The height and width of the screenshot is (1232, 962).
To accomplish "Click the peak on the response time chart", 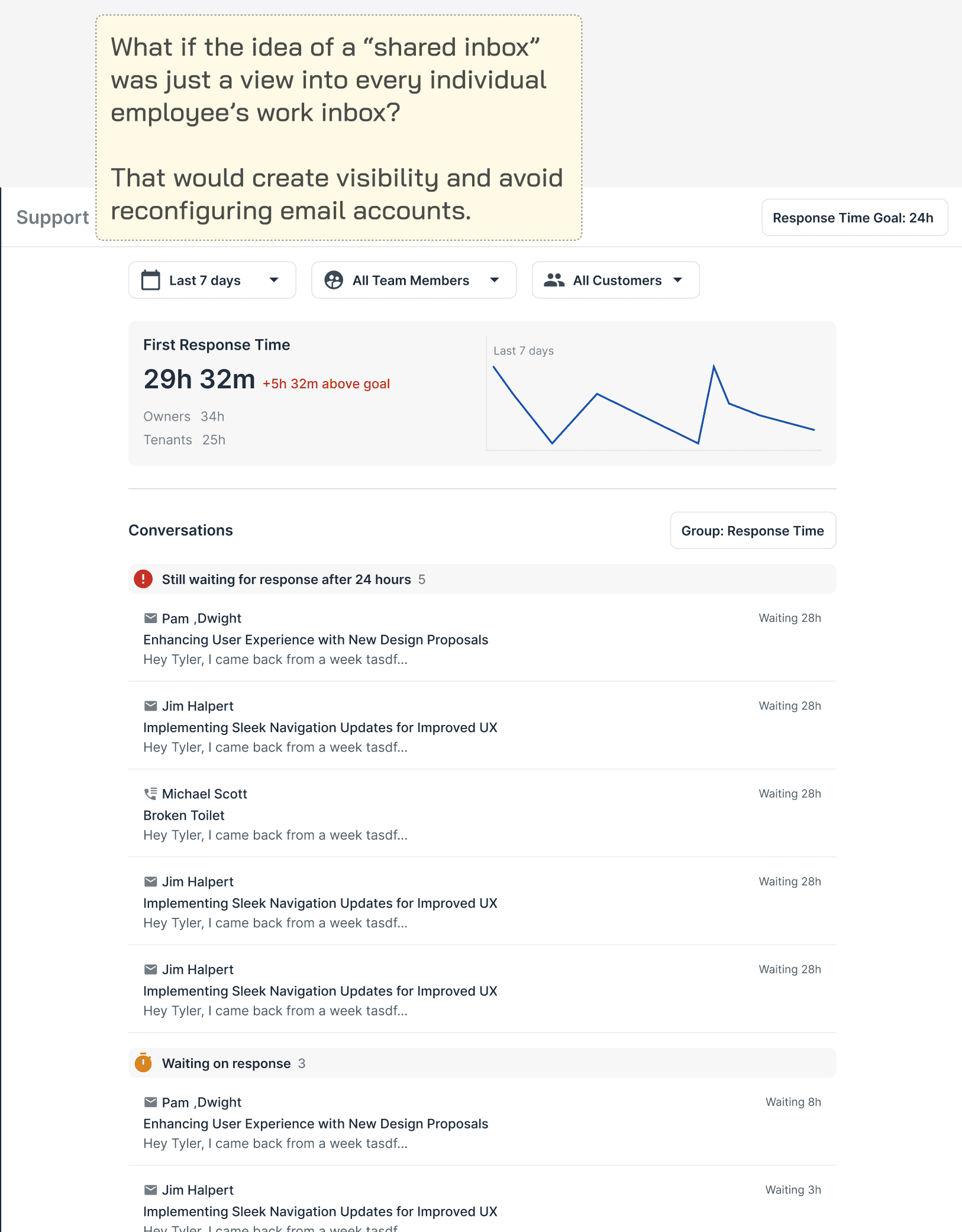I will tap(714, 366).
